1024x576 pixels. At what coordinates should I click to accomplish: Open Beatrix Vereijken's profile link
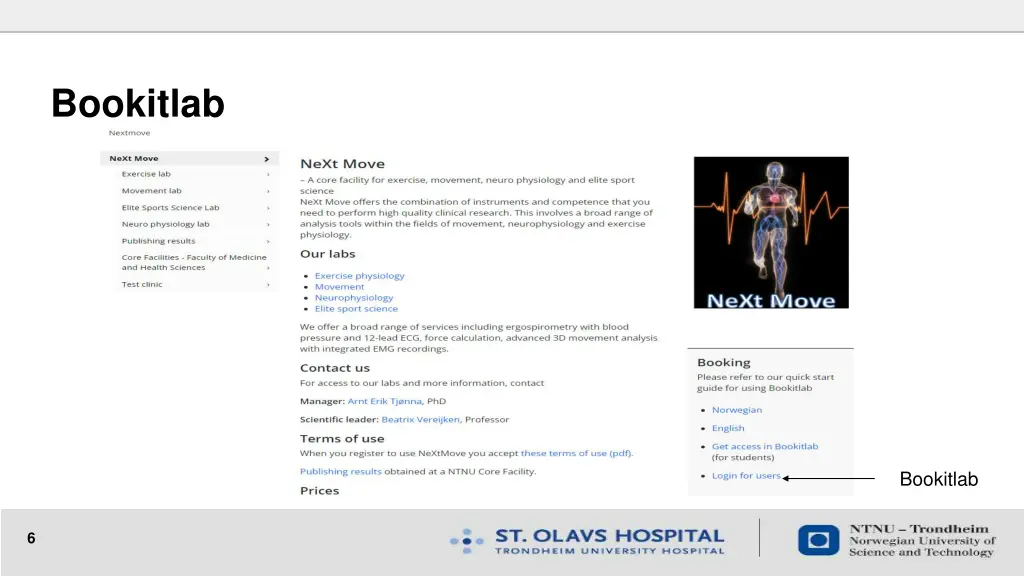click(x=421, y=419)
